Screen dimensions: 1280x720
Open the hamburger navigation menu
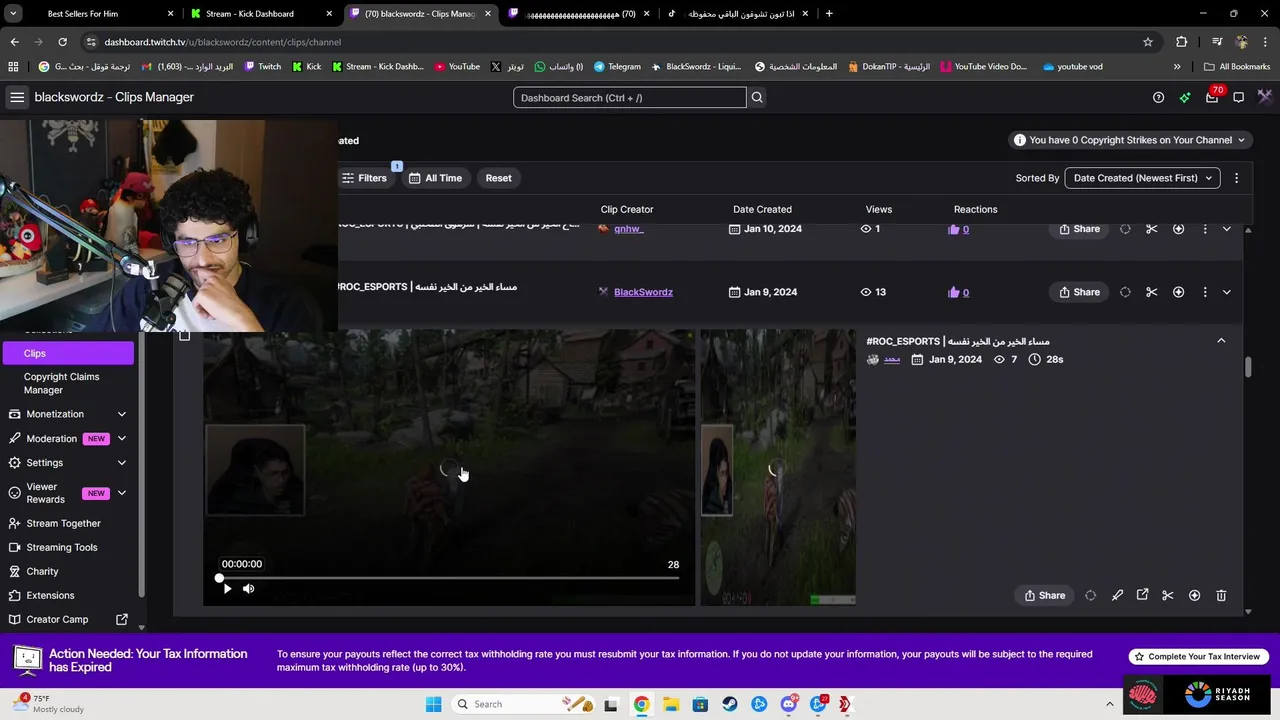pos(17,97)
